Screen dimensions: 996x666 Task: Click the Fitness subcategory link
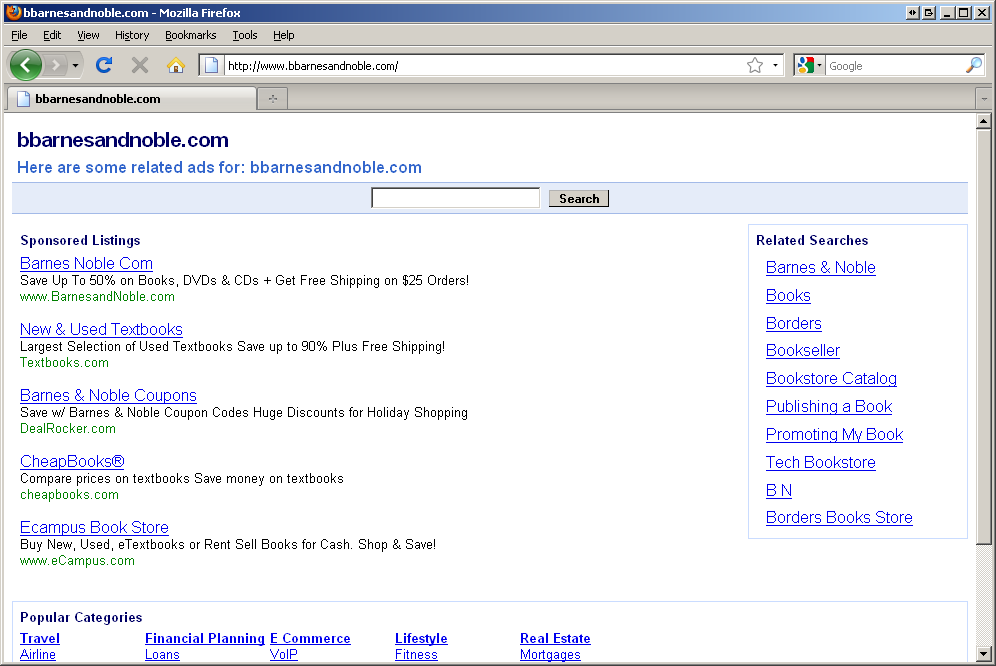[416, 655]
